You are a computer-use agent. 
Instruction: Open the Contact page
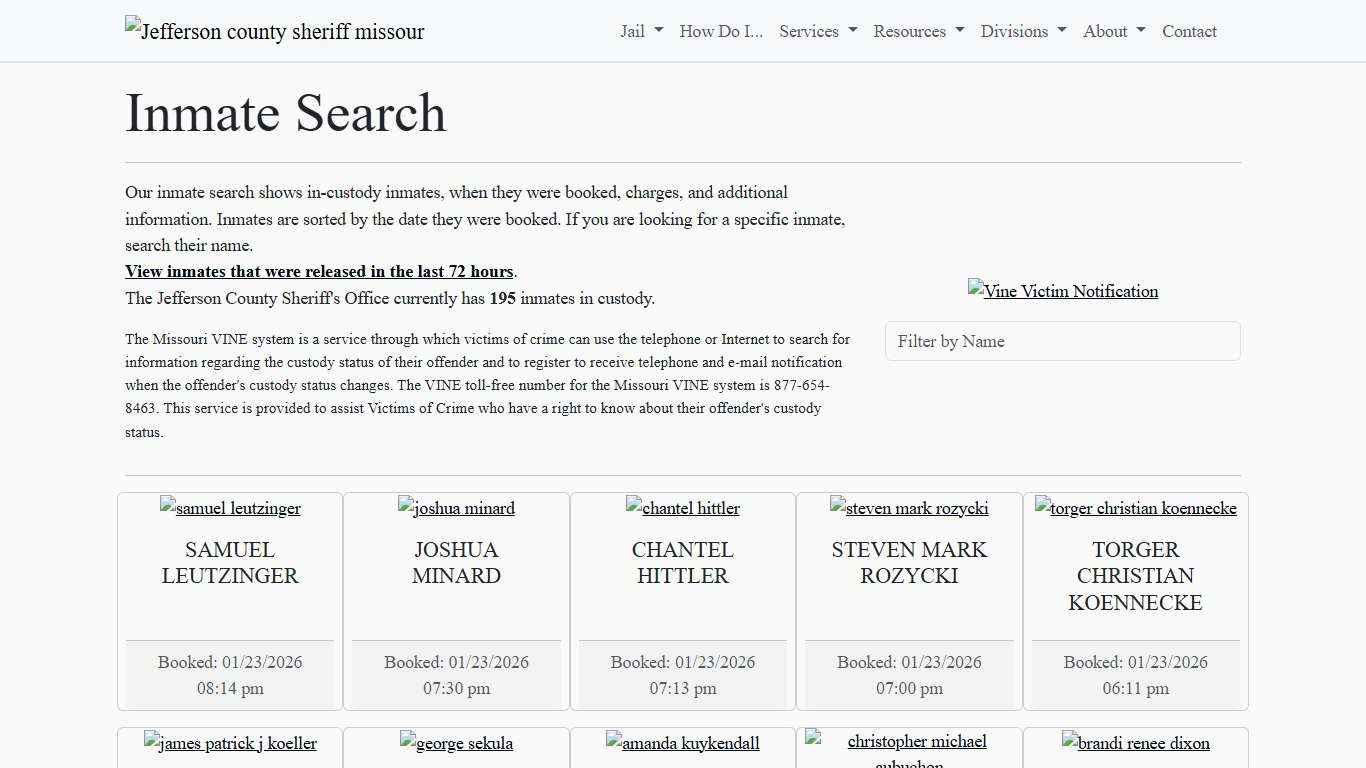tap(1189, 31)
